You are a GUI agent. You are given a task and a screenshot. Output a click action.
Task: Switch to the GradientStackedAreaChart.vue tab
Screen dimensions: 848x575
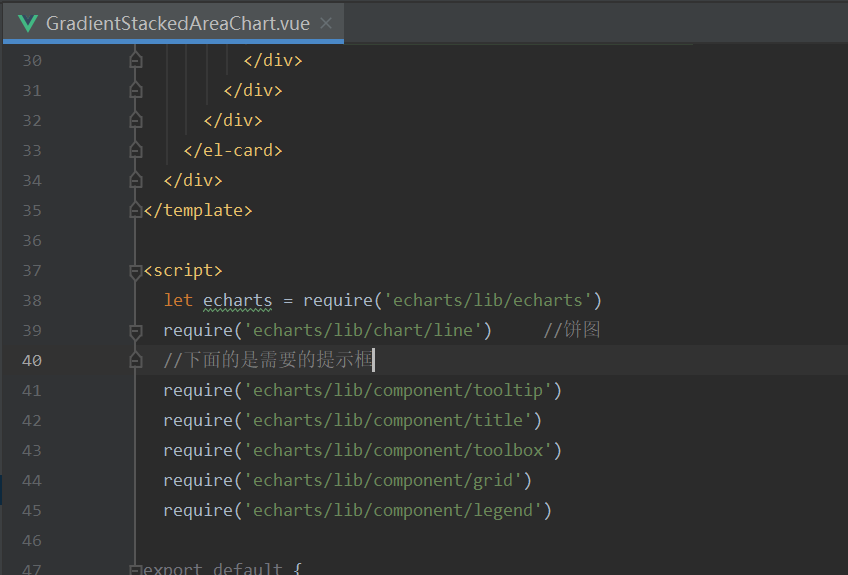[x=173, y=23]
